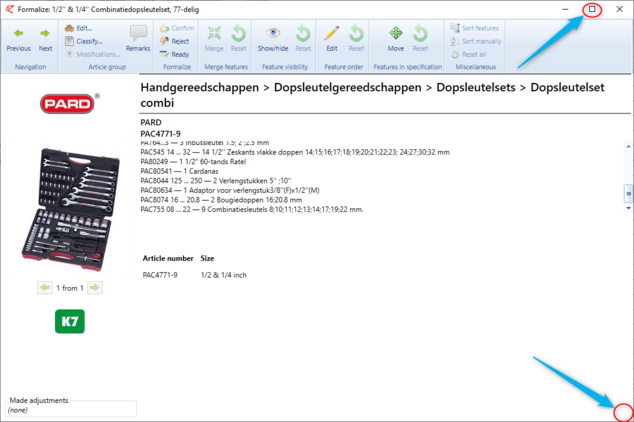The image size is (634, 422).
Task: Select article number PAC4771-9 table cell
Action: [160, 275]
